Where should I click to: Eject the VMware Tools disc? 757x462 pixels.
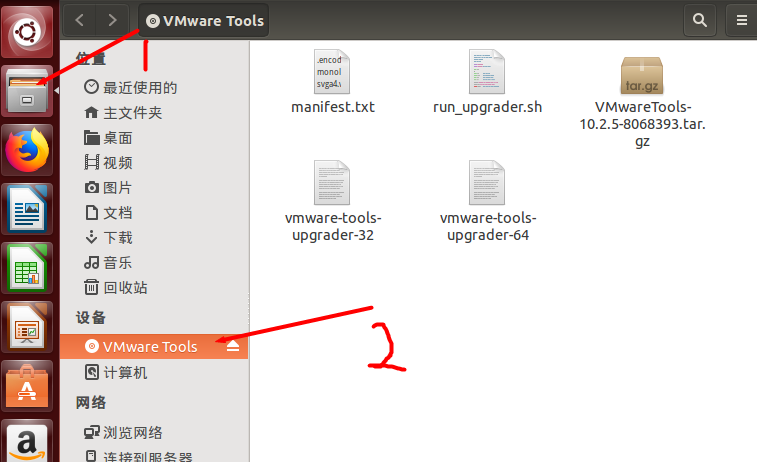click(233, 346)
